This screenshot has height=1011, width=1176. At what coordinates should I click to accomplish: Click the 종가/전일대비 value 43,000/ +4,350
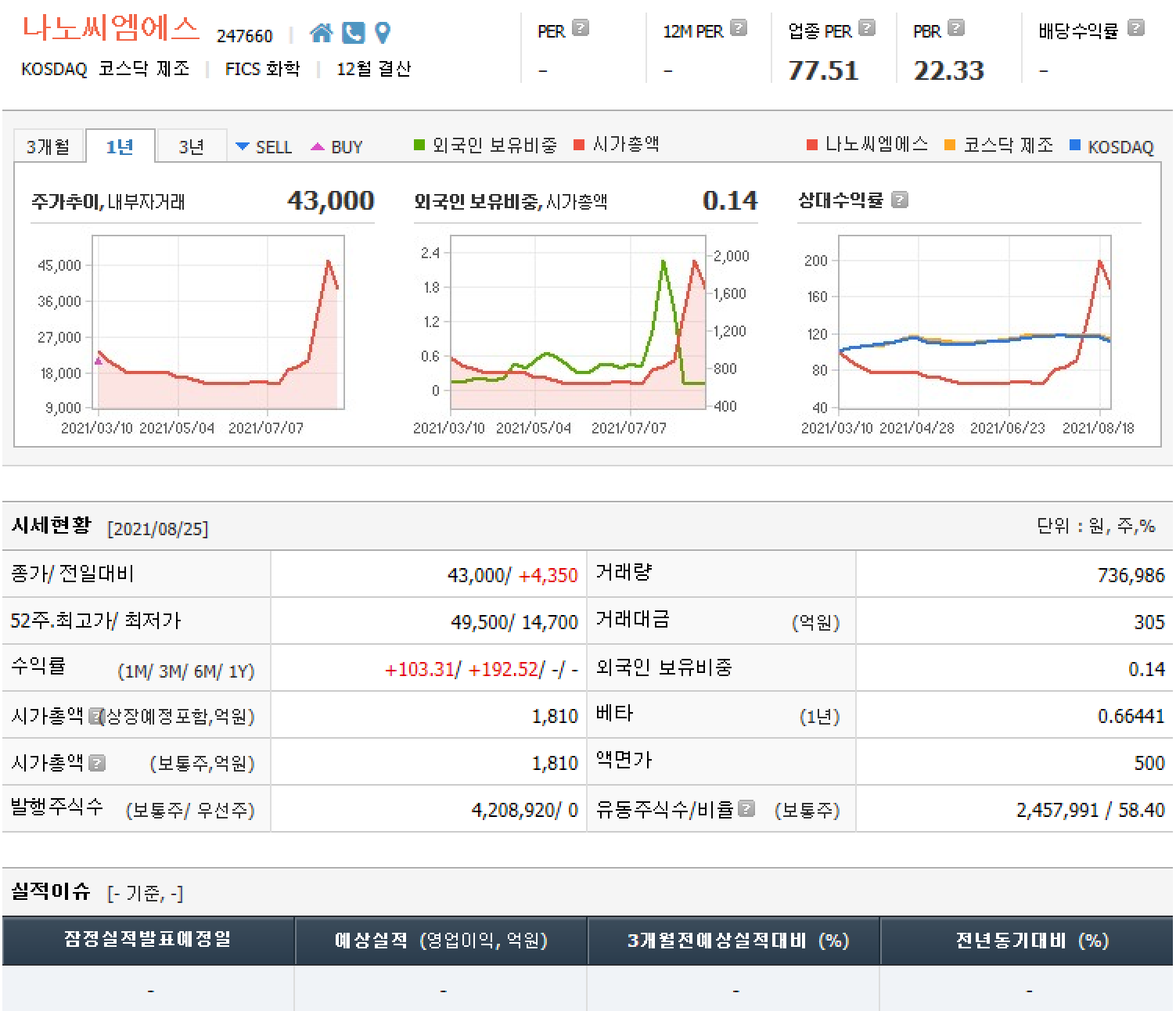(512, 575)
